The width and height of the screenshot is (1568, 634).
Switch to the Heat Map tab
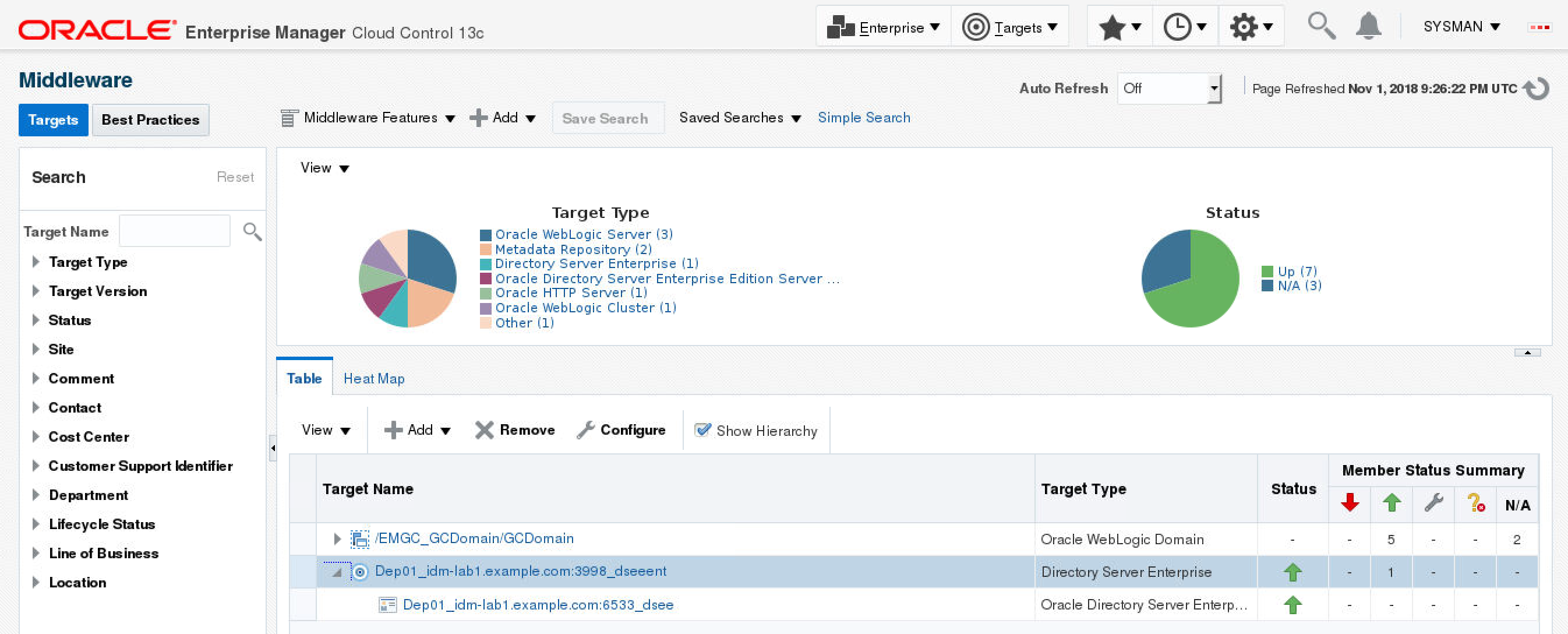(x=374, y=379)
